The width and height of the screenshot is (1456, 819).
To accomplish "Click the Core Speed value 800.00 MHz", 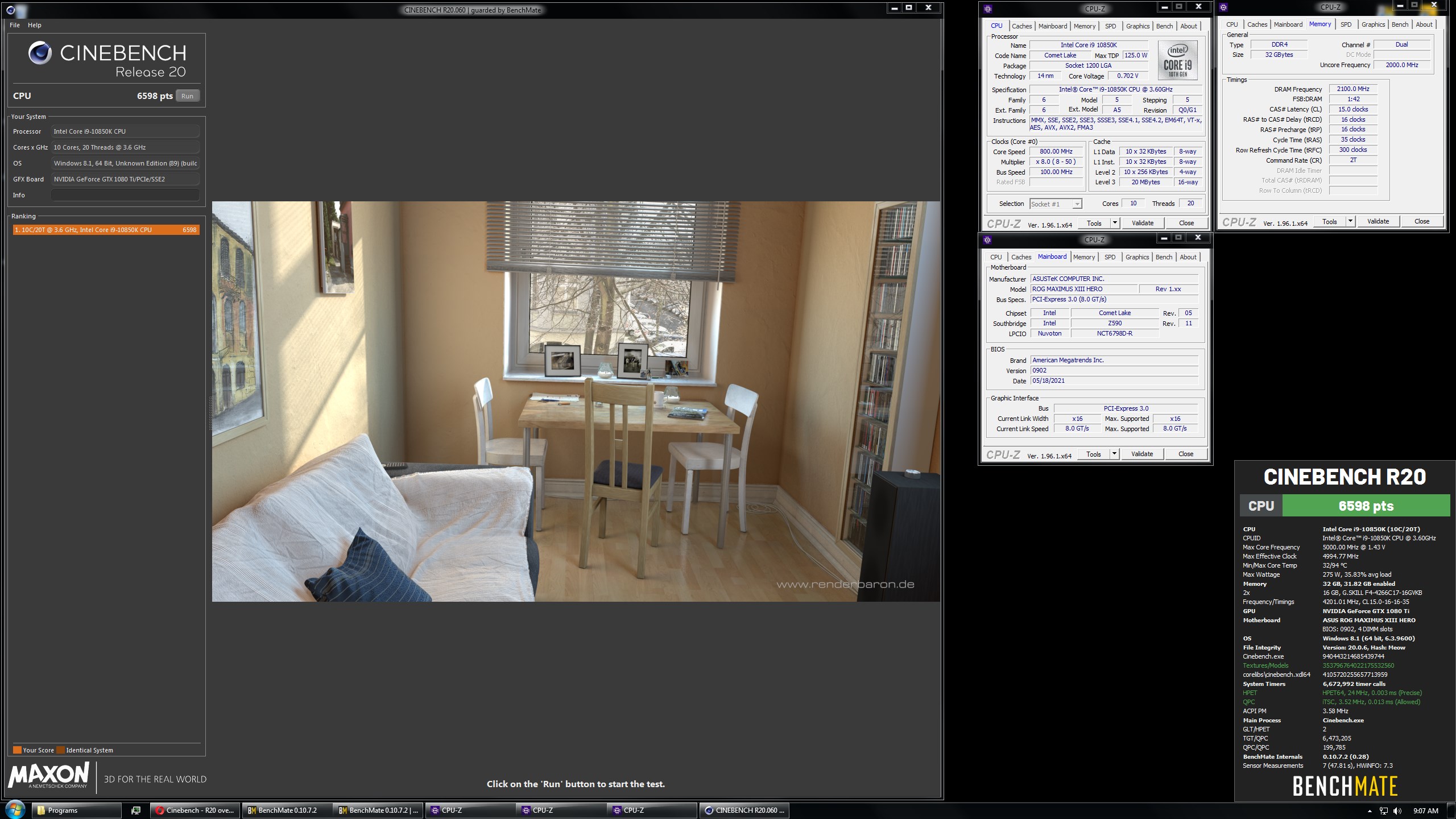I will 1056,152.
